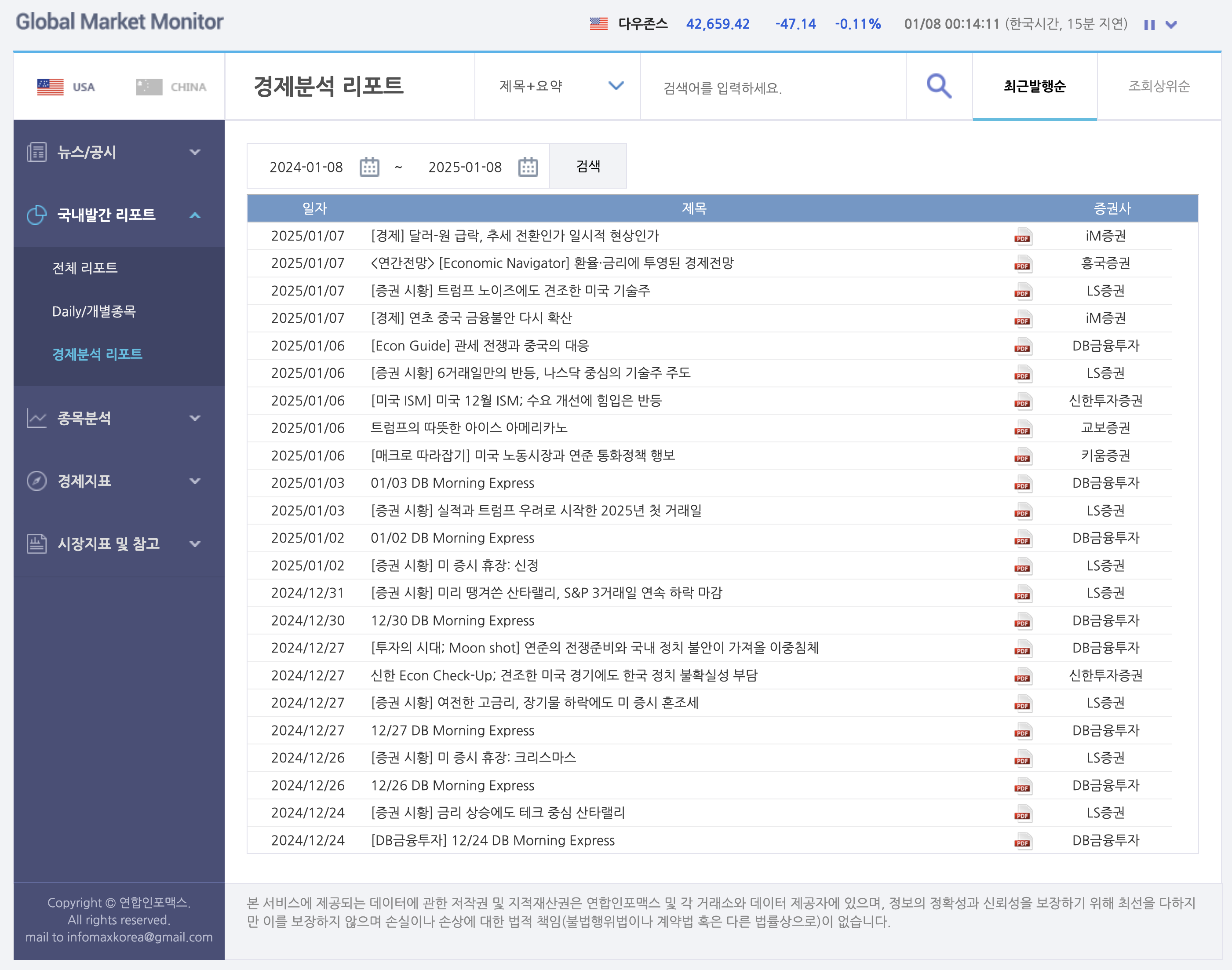Viewport: 1232px width, 970px height.
Task: Open the PDF for 미 증시 휴장: 신정
Action: click(x=1023, y=566)
